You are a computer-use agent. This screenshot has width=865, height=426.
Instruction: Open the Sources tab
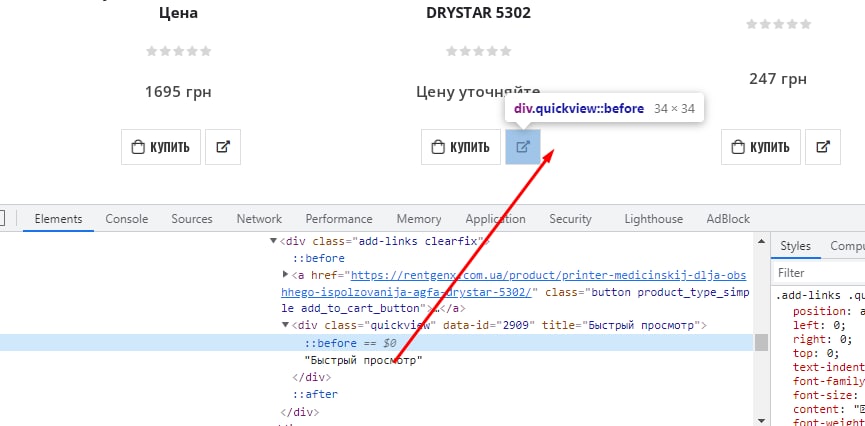(x=191, y=219)
